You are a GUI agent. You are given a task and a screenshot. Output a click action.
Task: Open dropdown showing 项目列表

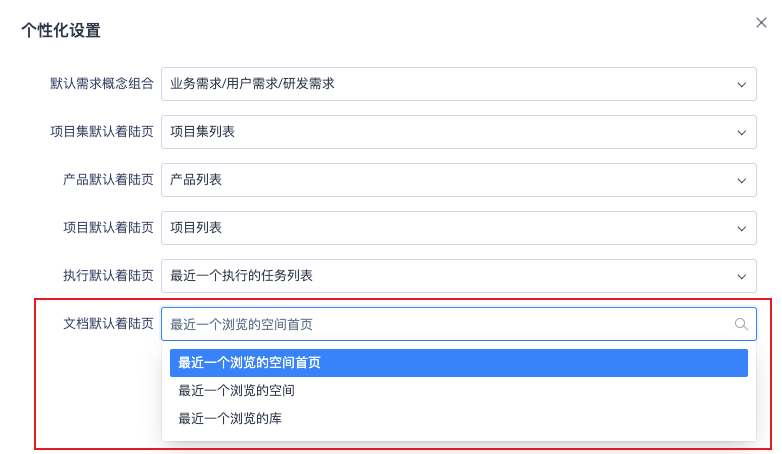450,228
